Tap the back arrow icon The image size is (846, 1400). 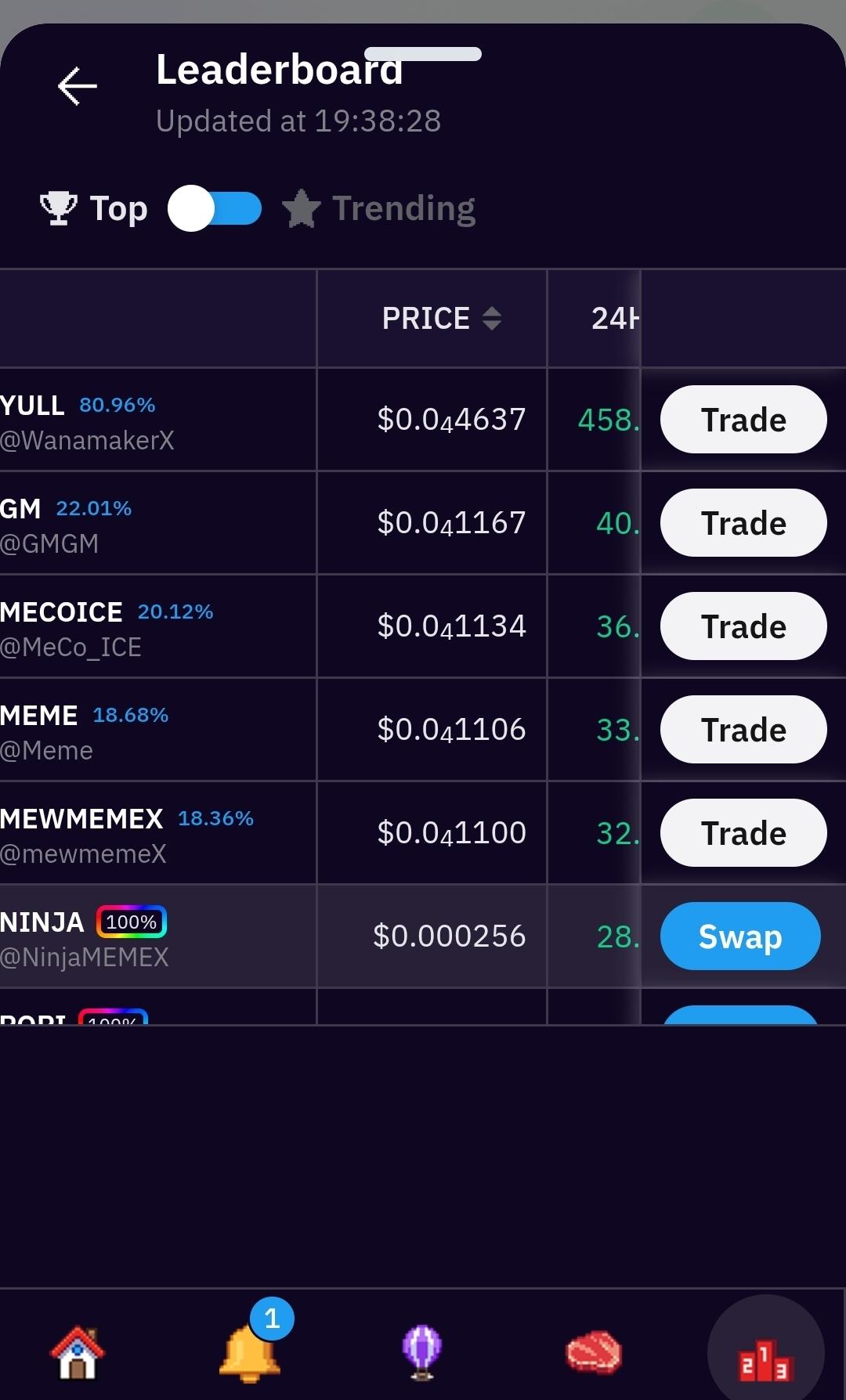(x=78, y=86)
